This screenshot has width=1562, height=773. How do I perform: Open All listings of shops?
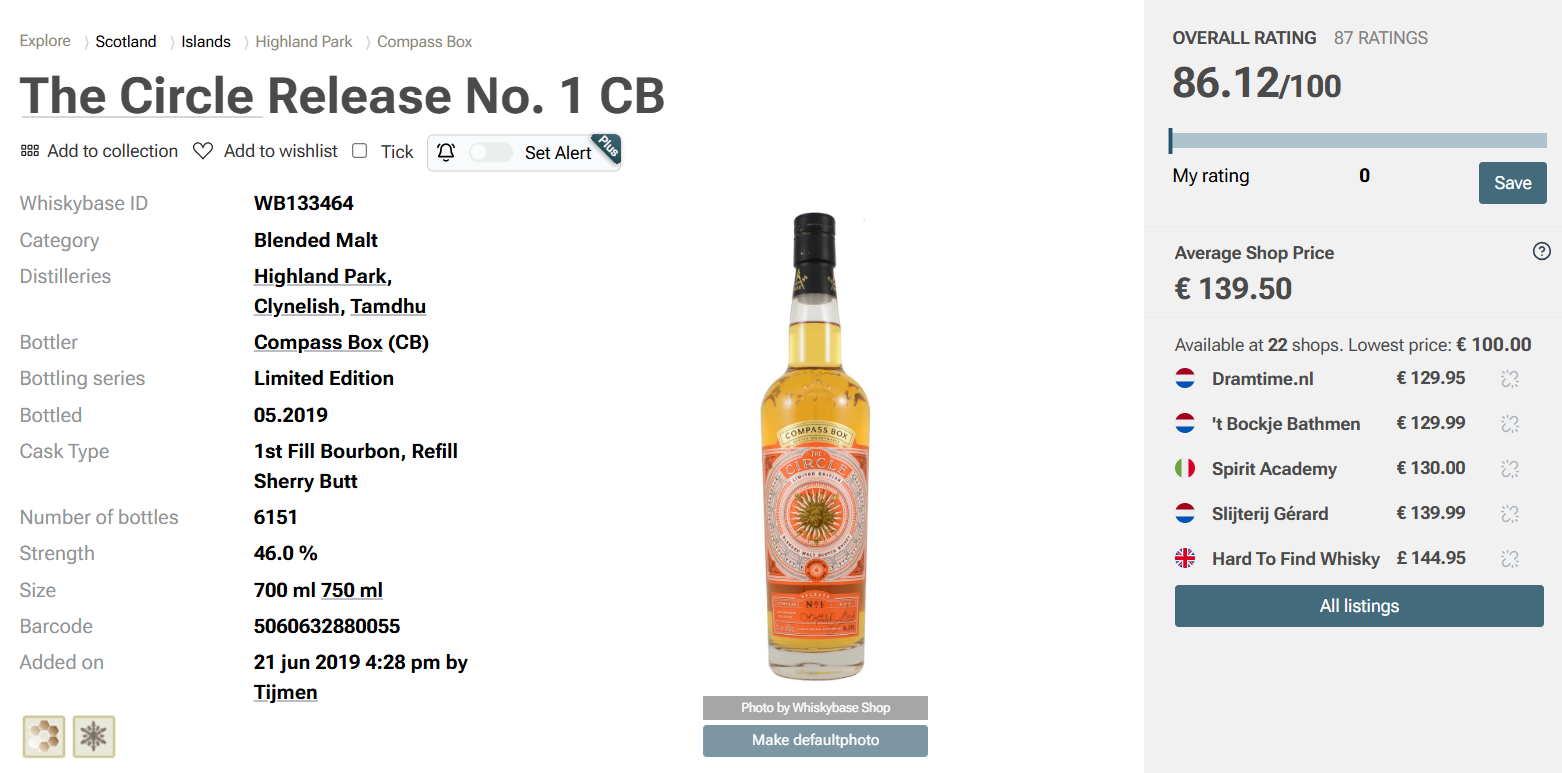pyautogui.click(x=1359, y=606)
